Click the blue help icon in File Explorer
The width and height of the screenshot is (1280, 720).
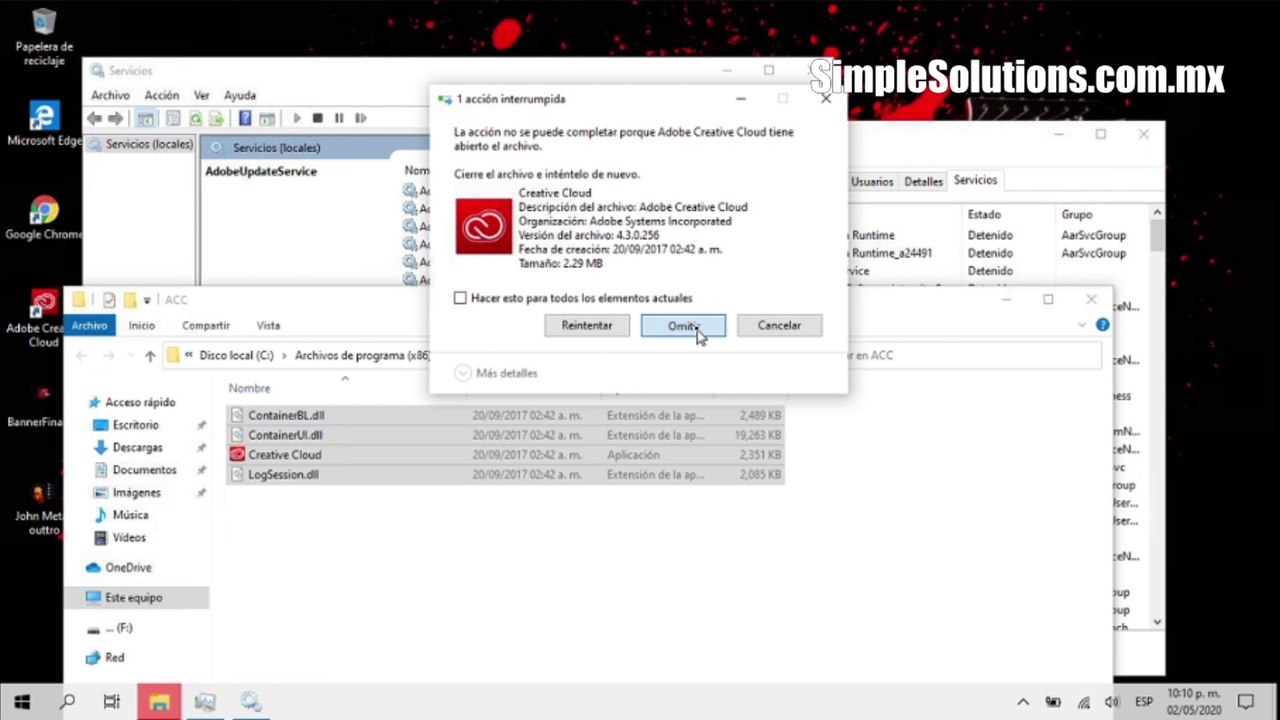[x=1102, y=325]
